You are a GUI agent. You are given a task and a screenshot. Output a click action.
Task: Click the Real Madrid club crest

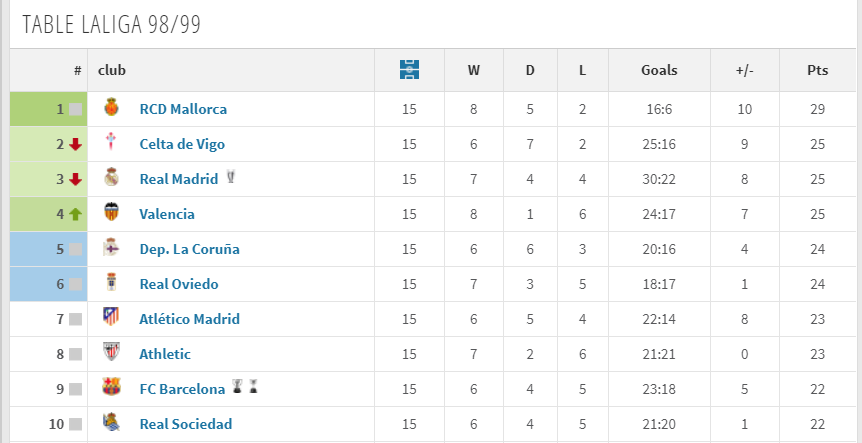pyautogui.click(x=111, y=178)
